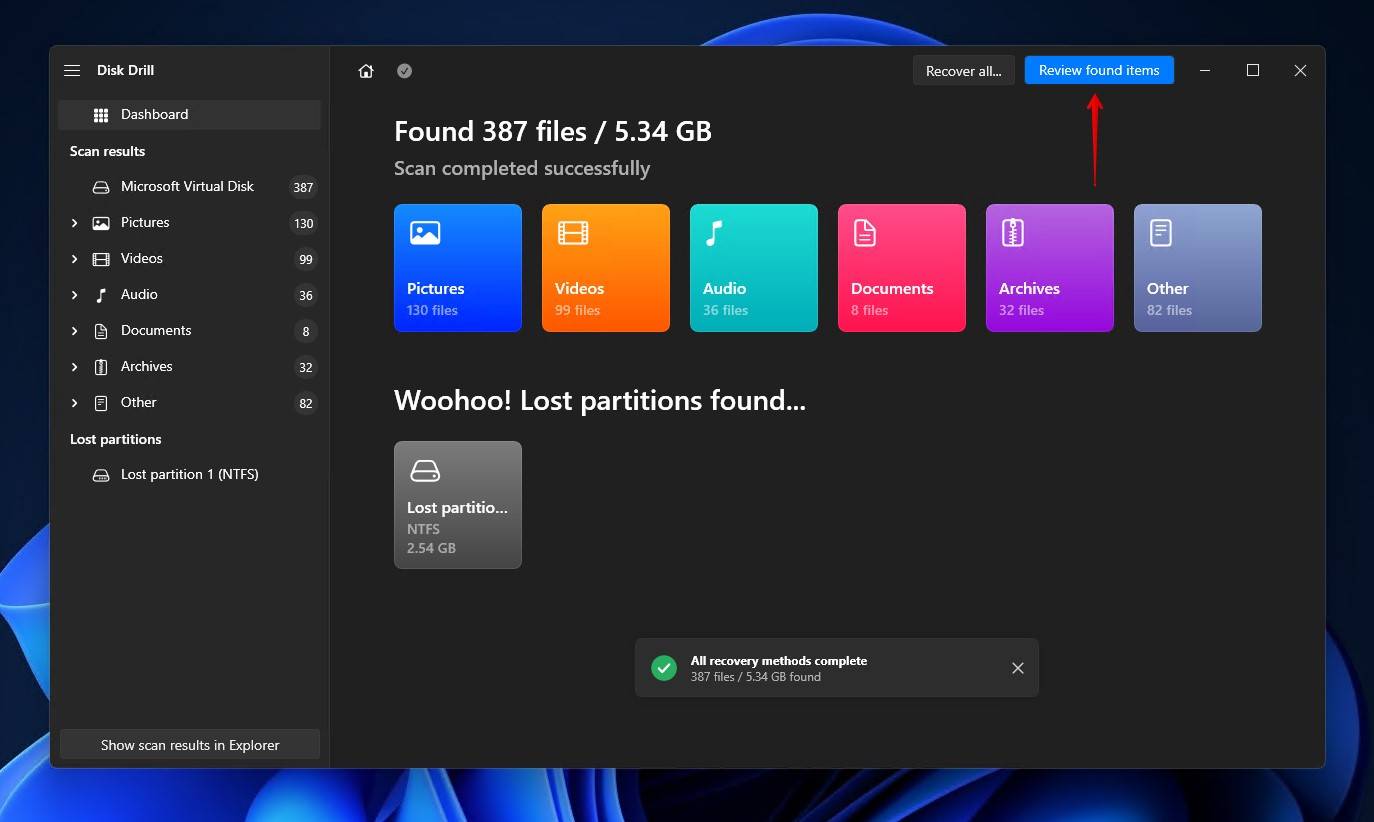Click the 99 Videos count badge
This screenshot has height=822, width=1374.
coord(305,259)
